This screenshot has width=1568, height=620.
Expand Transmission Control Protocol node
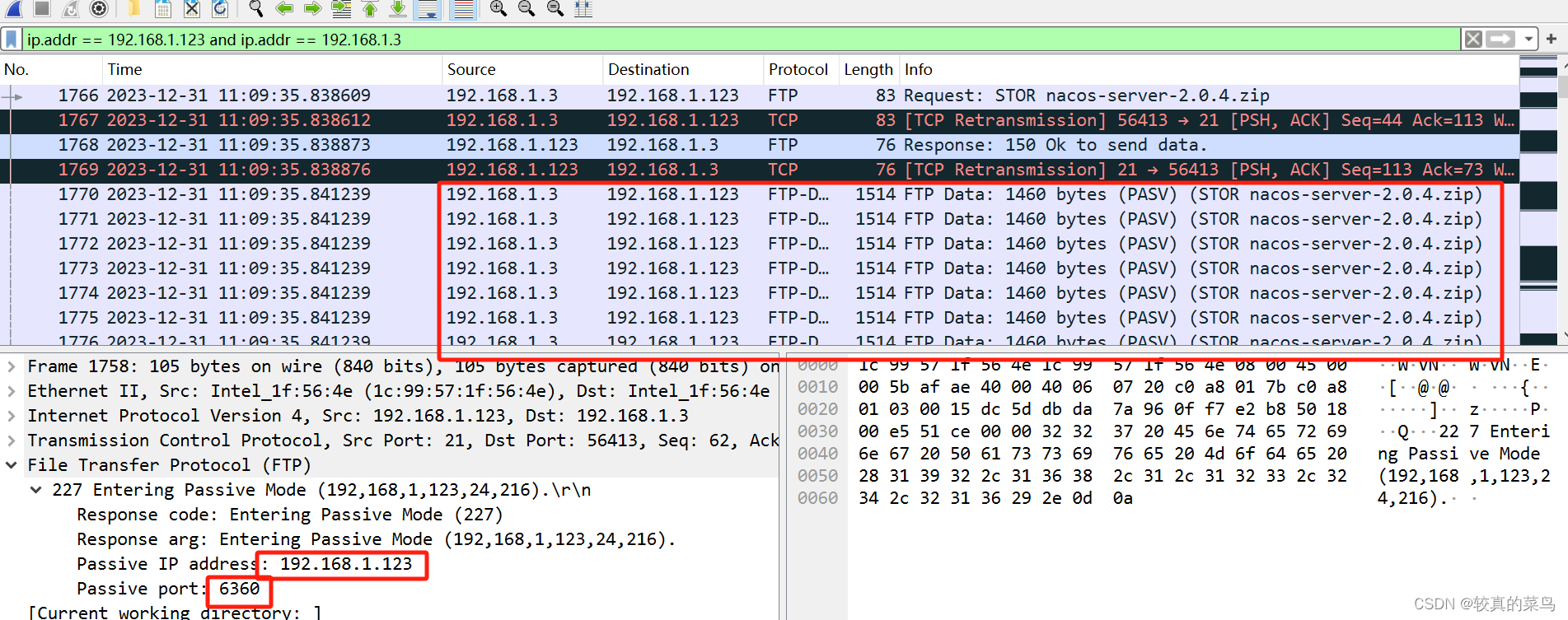coord(12,441)
